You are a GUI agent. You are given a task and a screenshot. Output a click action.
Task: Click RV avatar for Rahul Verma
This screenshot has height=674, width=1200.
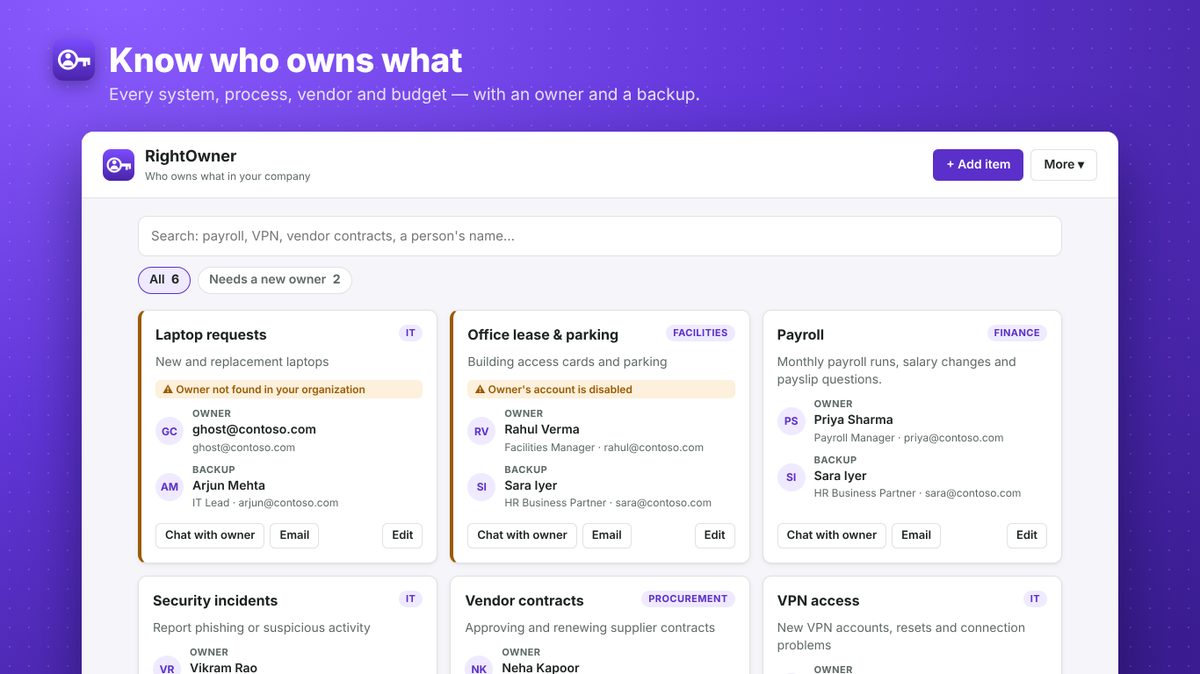click(482, 432)
